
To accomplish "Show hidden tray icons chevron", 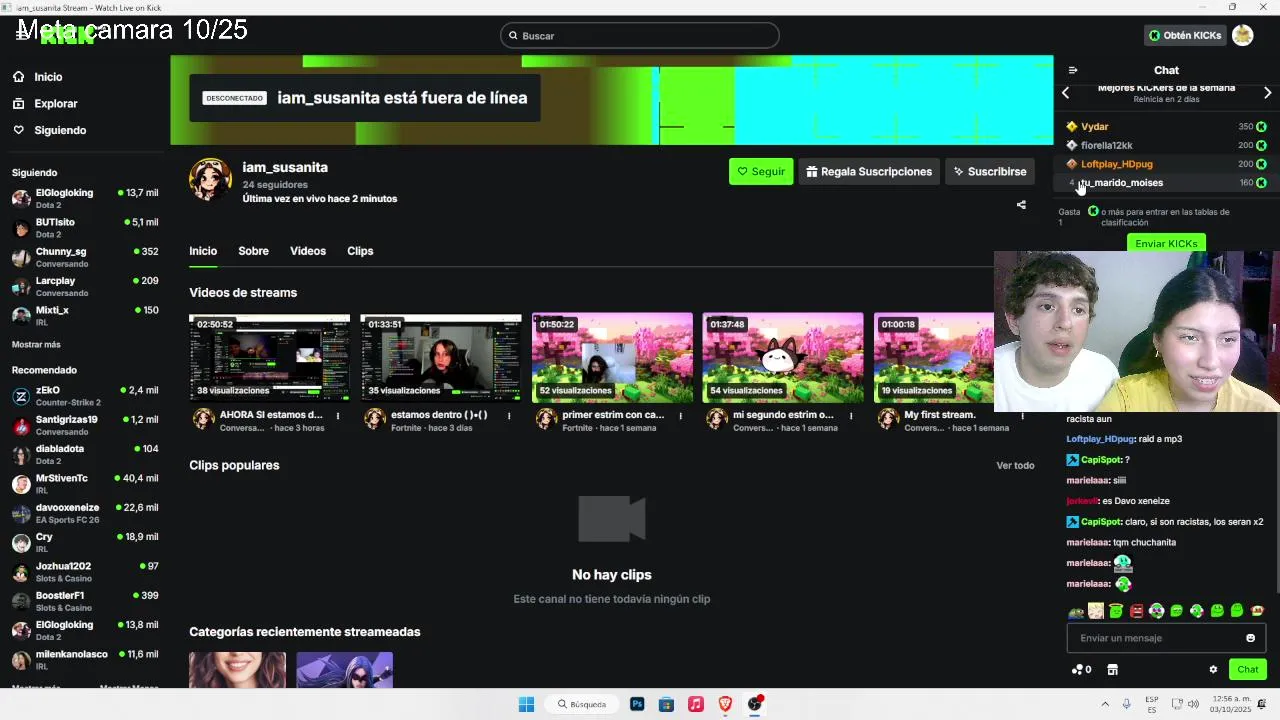I will [1105, 704].
